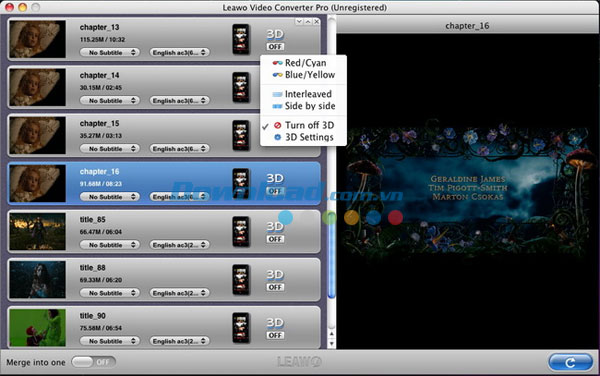
Task: Select Interleaved 3D mode in the menu
Action: point(303,94)
